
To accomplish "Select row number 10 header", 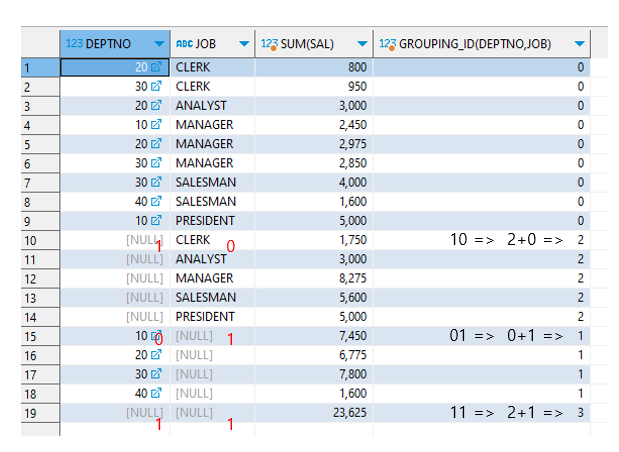I will pos(40,240).
